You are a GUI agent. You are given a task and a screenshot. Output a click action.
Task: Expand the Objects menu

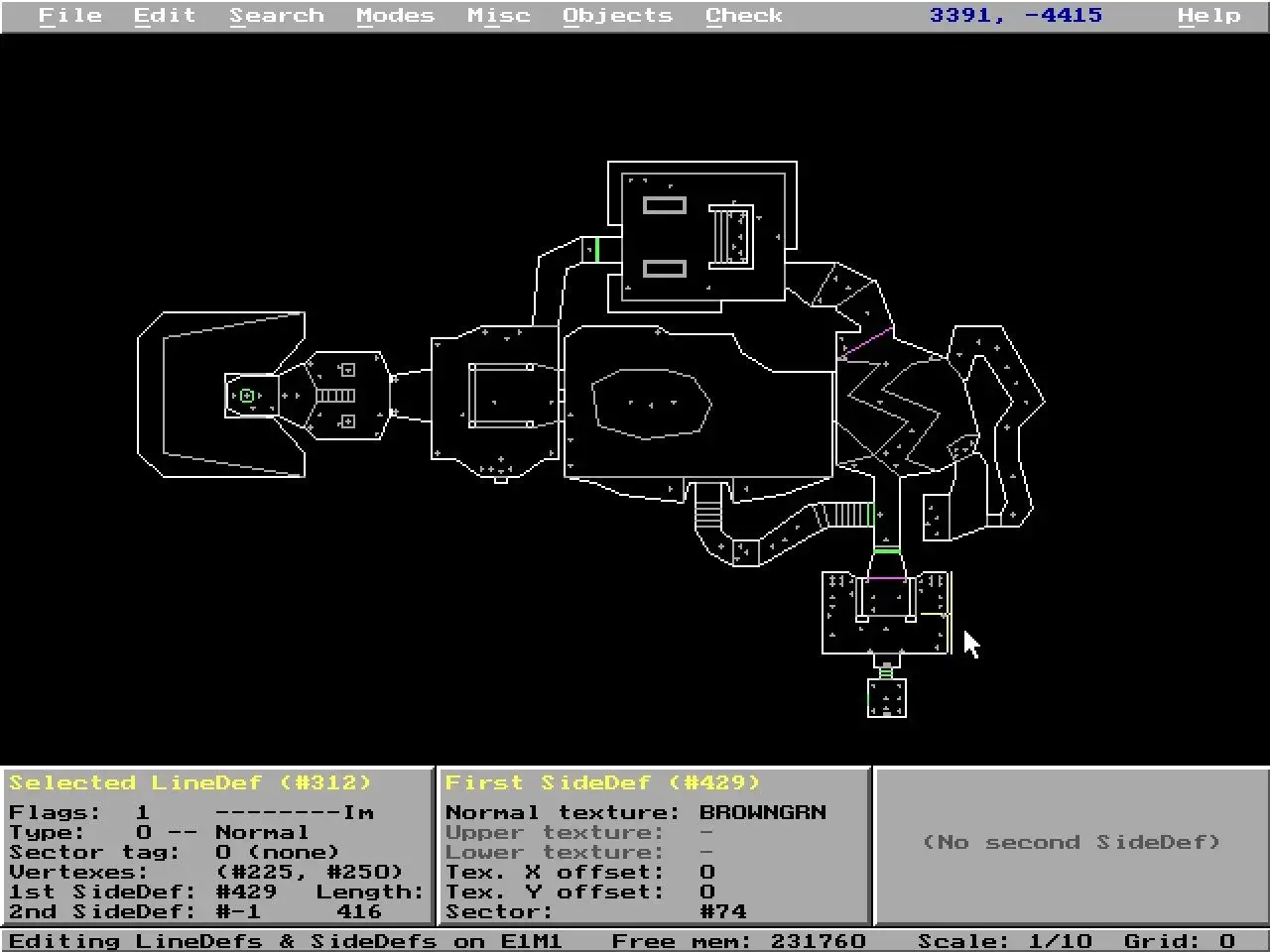617,16
